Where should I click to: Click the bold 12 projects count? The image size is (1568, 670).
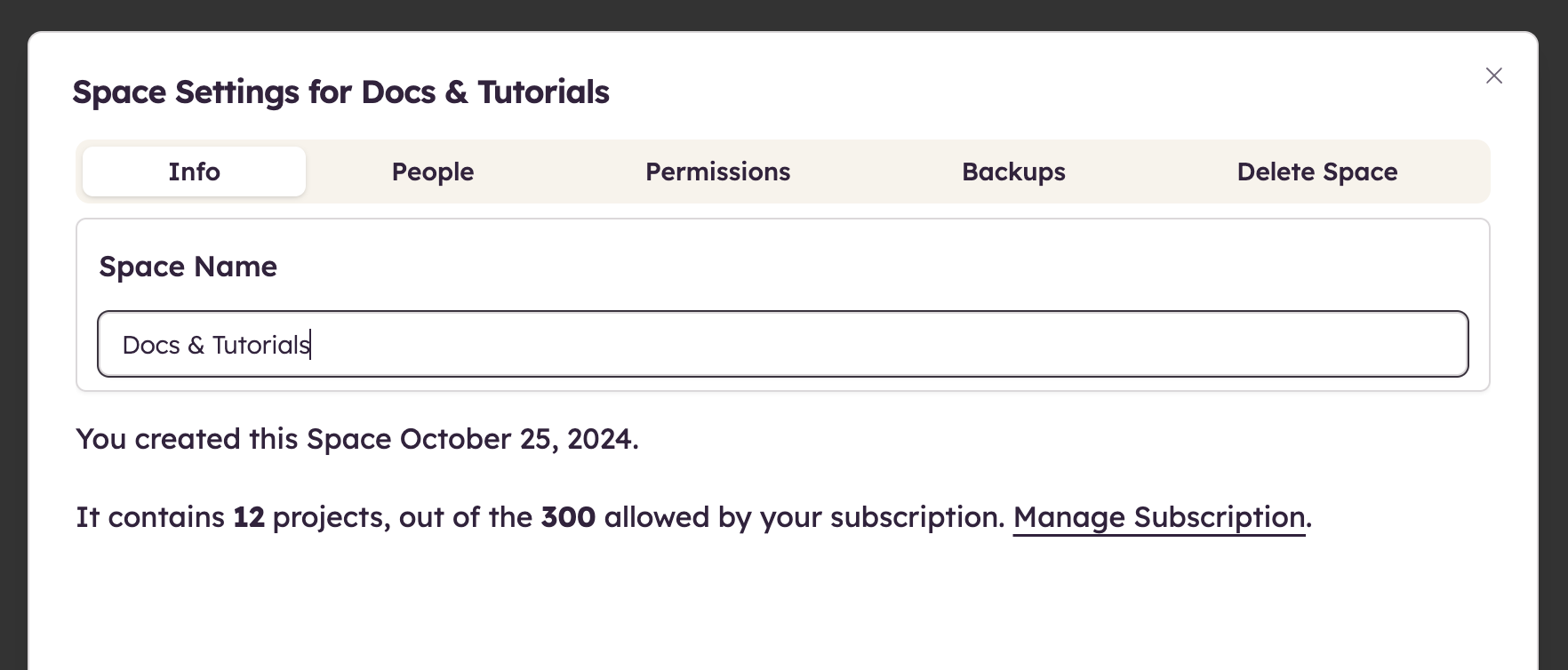point(249,517)
